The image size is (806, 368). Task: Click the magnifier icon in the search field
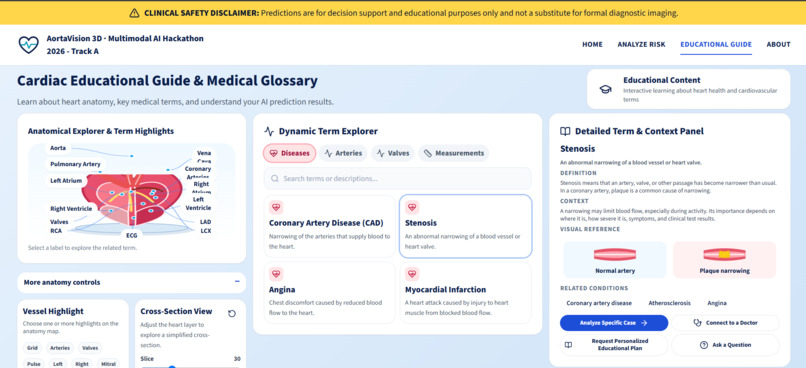pyautogui.click(x=274, y=179)
